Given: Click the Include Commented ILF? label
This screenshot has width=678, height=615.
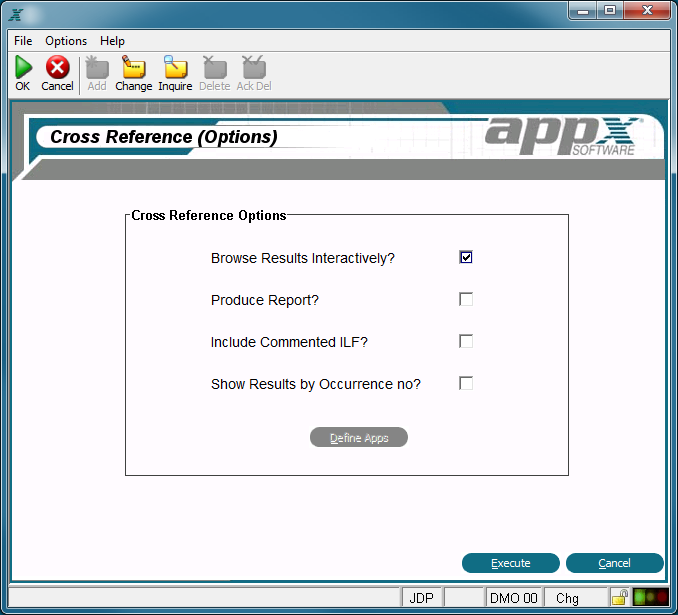Looking at the screenshot, I should (x=289, y=342).
